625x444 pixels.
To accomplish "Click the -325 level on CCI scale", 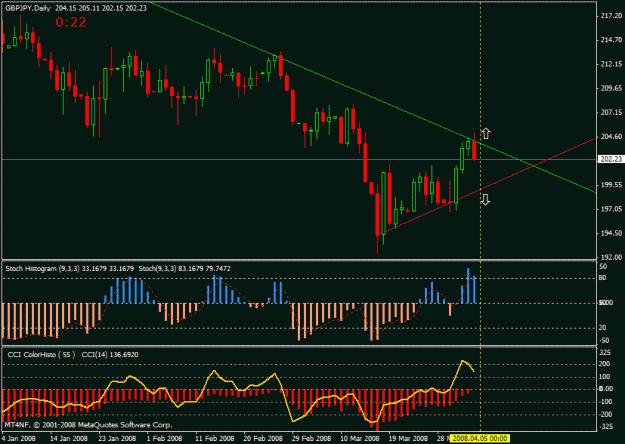I will point(604,427).
